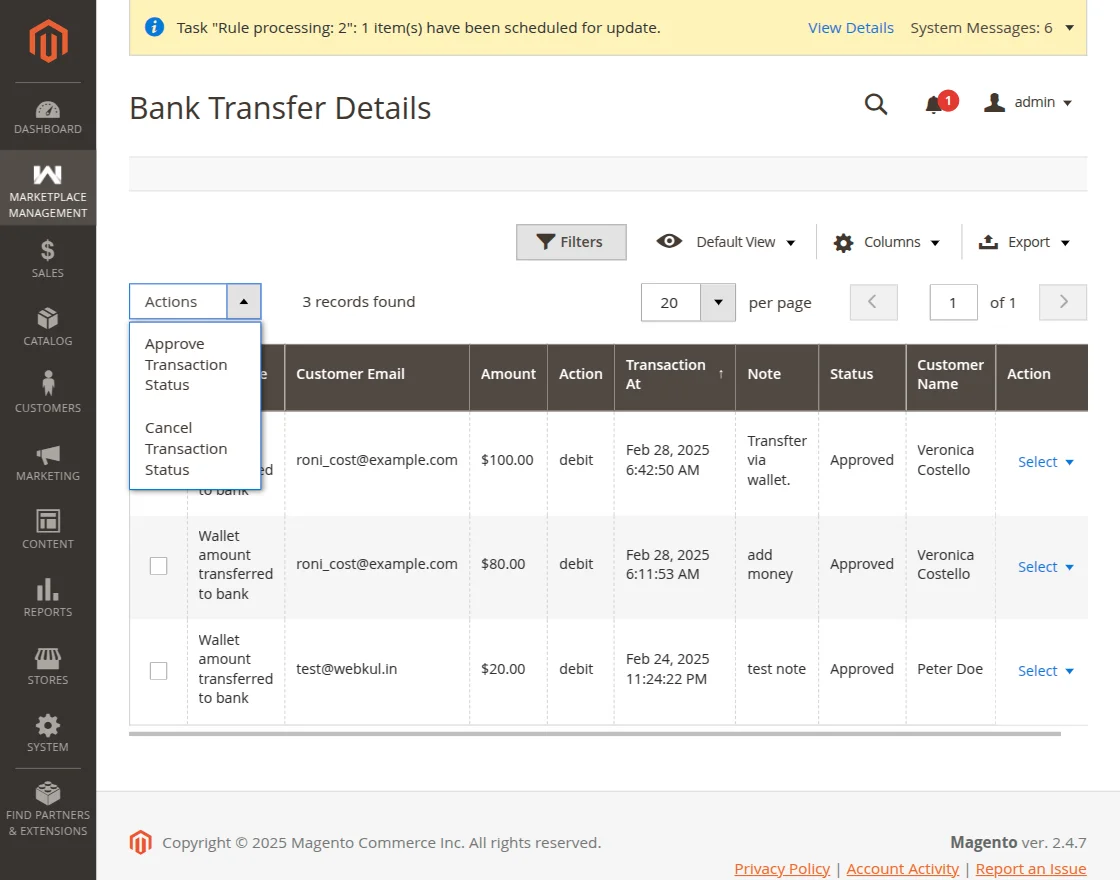Open the 20 per page dropdown
The width and height of the screenshot is (1120, 880).
(718, 302)
